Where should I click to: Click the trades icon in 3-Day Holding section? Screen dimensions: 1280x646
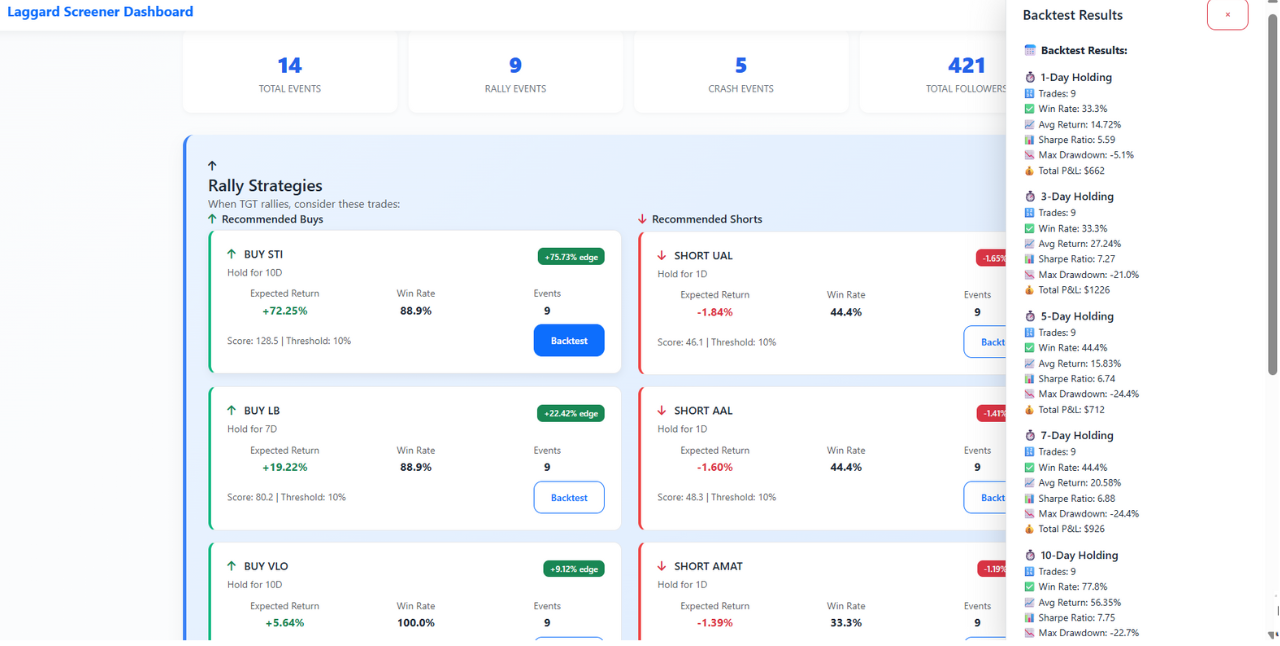pos(1030,213)
